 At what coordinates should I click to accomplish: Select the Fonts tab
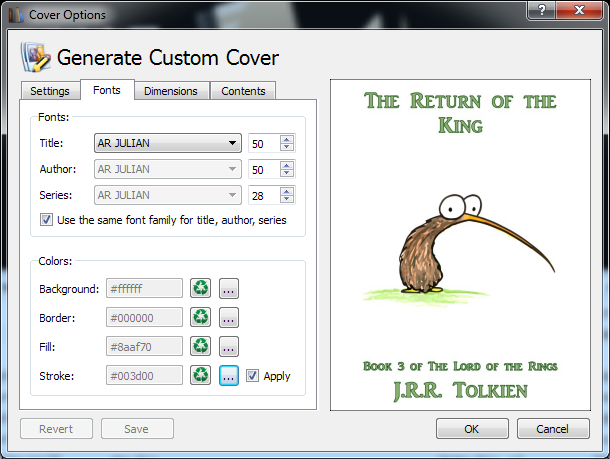(107, 90)
